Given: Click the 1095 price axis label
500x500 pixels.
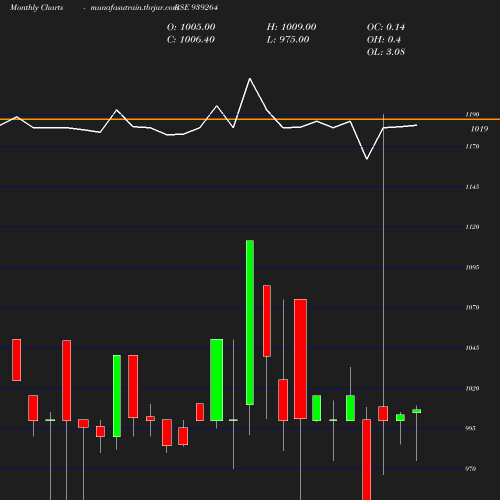Looking at the screenshot, I should 472,267.
